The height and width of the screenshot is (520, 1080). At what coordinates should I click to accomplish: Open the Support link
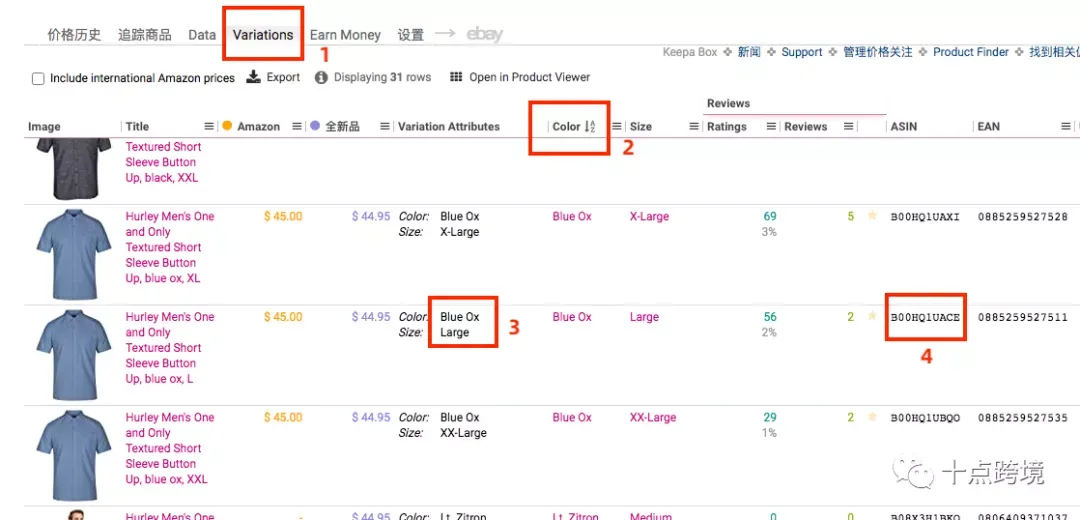(x=802, y=52)
